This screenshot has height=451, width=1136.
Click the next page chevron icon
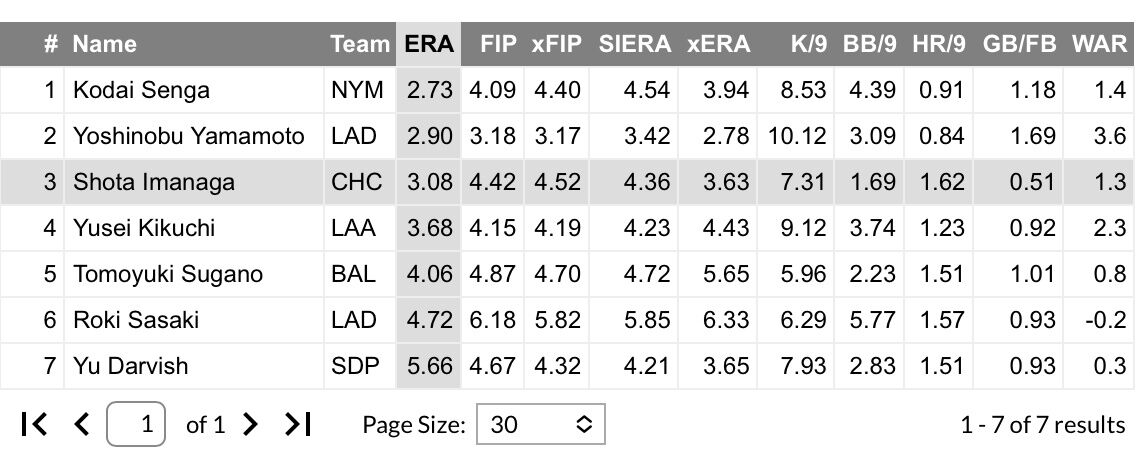tap(250, 424)
